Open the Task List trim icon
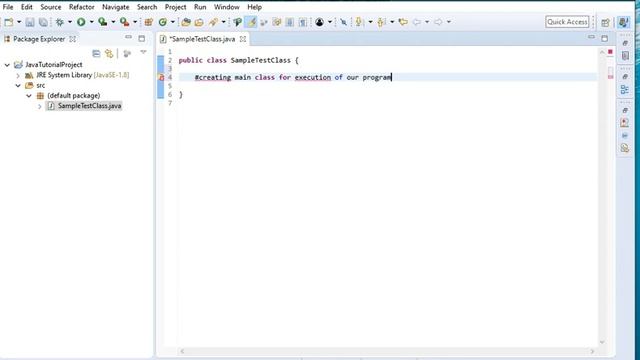 pos(625,56)
